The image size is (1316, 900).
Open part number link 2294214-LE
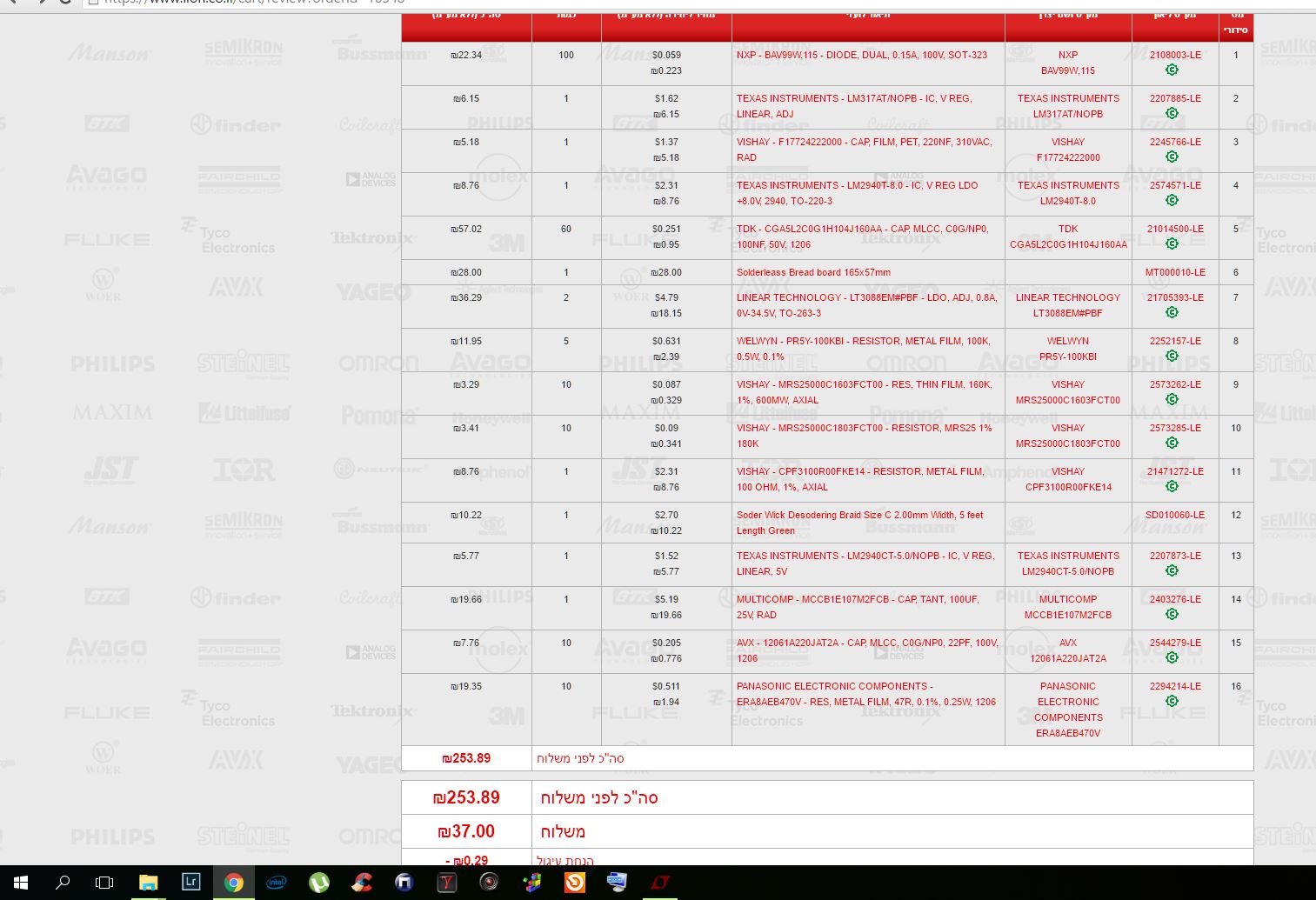1175,686
